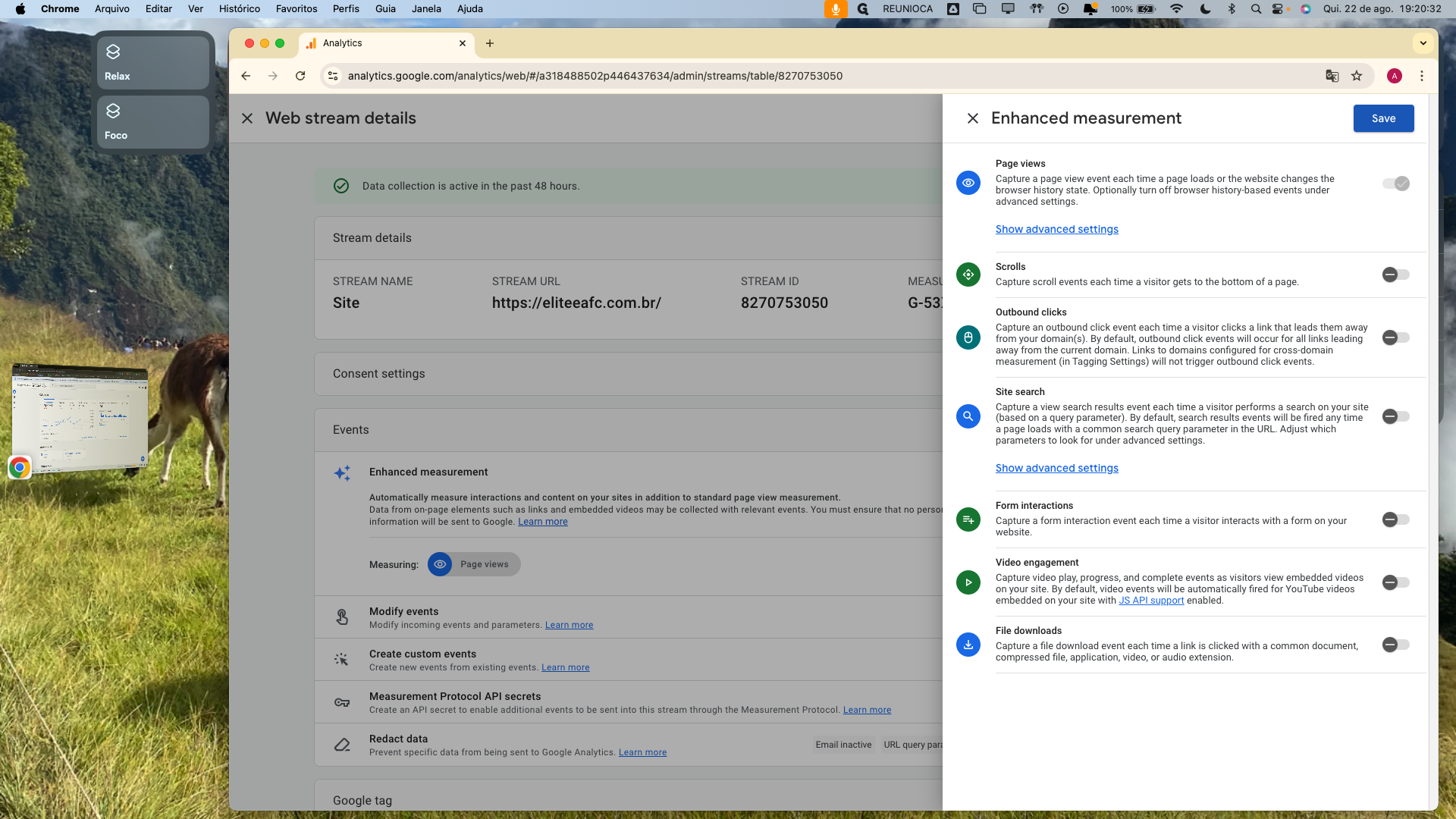Click the Modify events touch icon
This screenshot has height=819, width=1456.
coord(342,617)
